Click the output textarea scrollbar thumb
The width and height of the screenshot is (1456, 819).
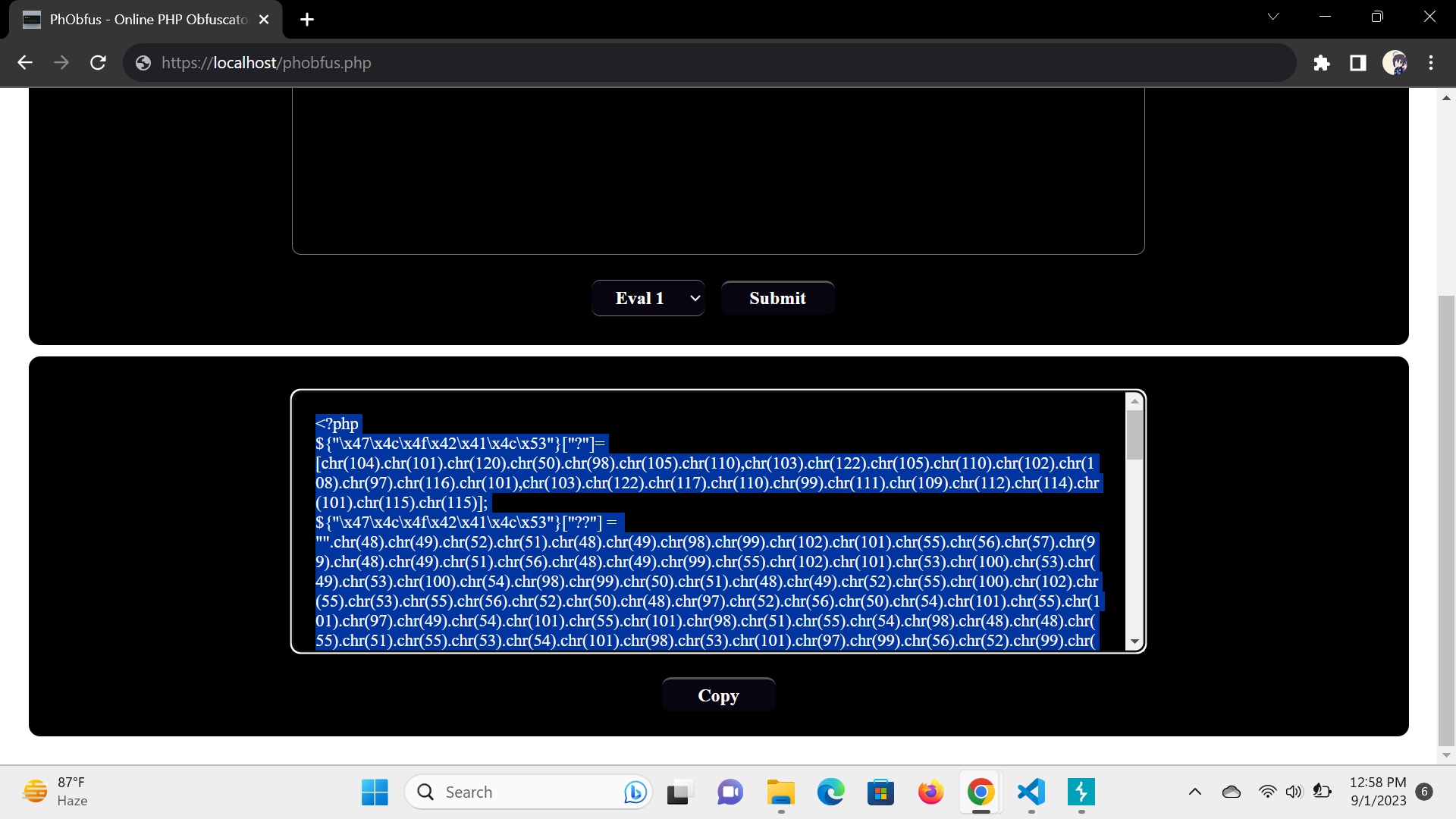point(1134,435)
